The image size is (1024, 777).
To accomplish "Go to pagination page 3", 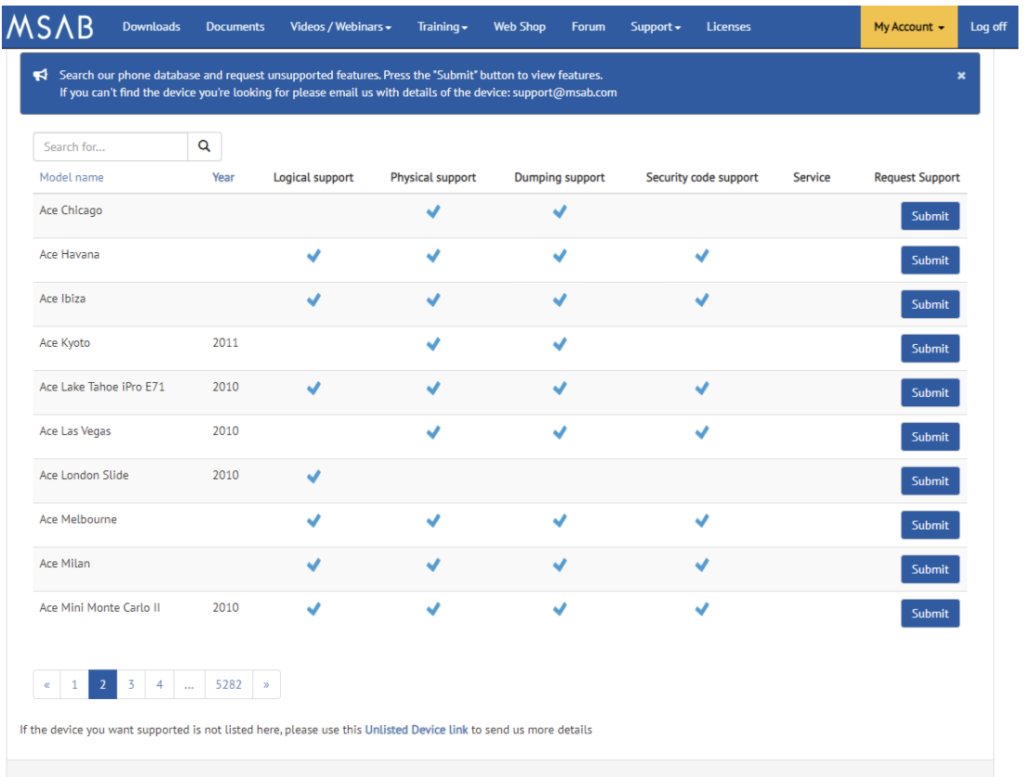I will click(x=131, y=684).
